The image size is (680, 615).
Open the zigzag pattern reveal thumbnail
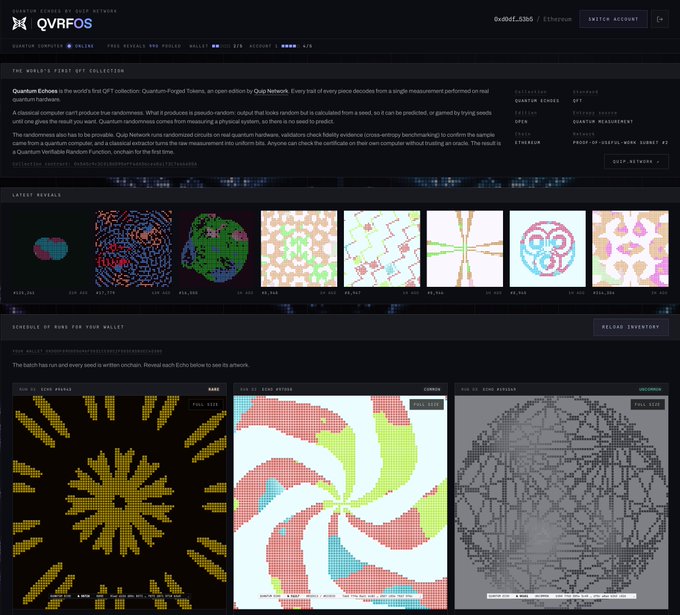382,249
